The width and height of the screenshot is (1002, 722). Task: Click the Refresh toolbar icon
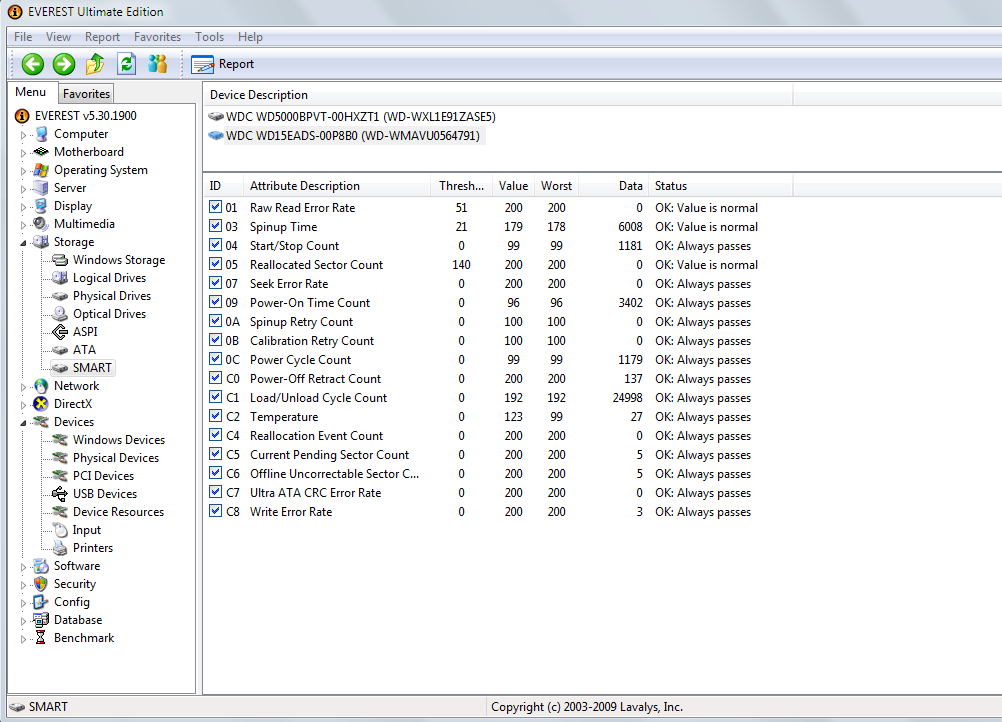(126, 64)
